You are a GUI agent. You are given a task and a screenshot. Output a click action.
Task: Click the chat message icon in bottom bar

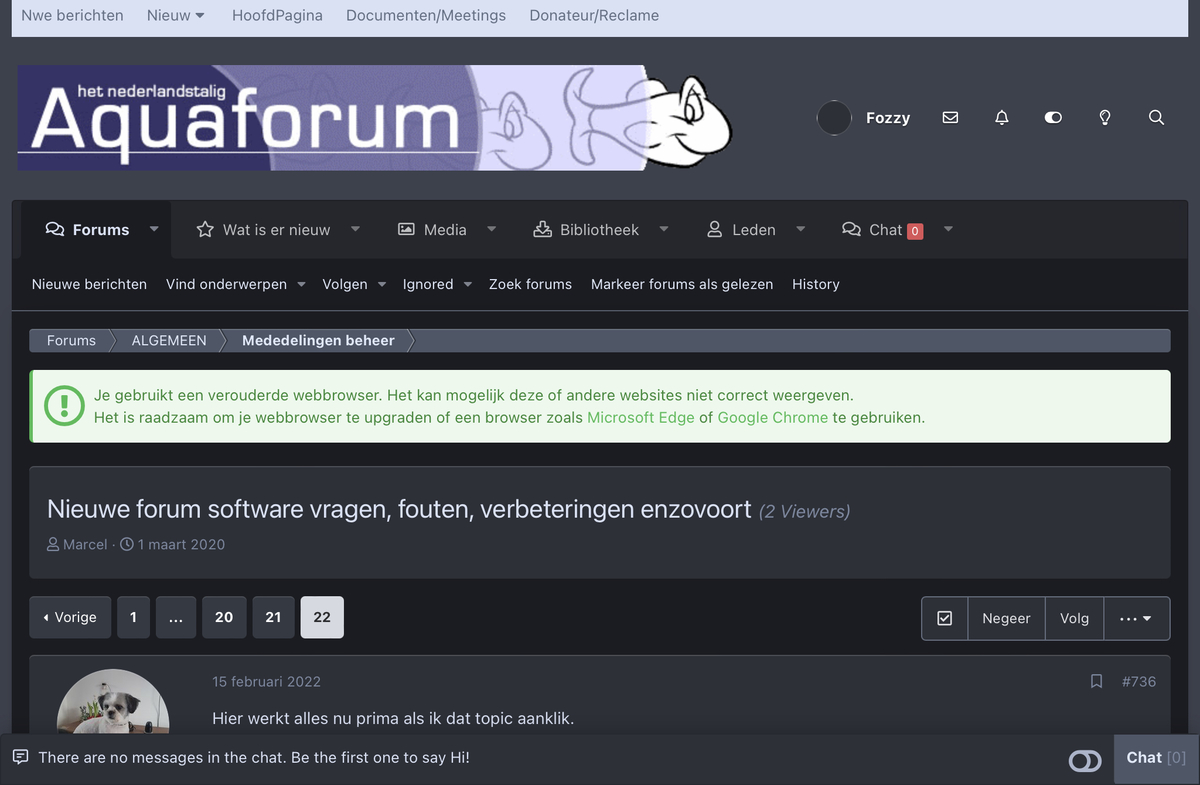click(21, 757)
